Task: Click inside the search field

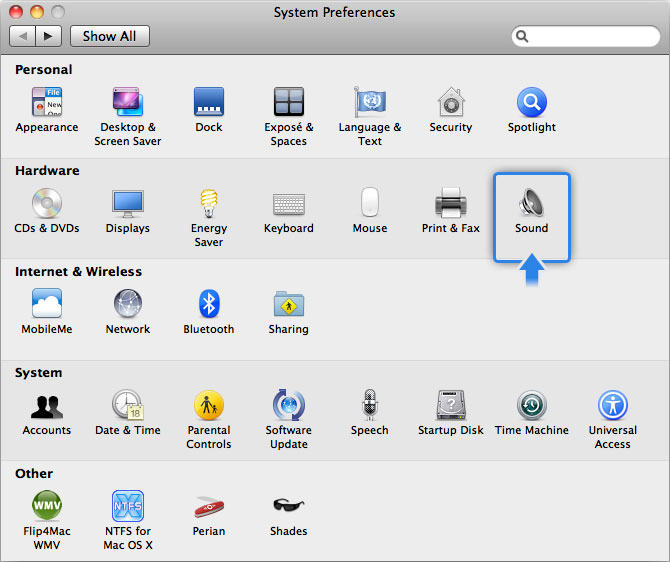Action: click(586, 36)
